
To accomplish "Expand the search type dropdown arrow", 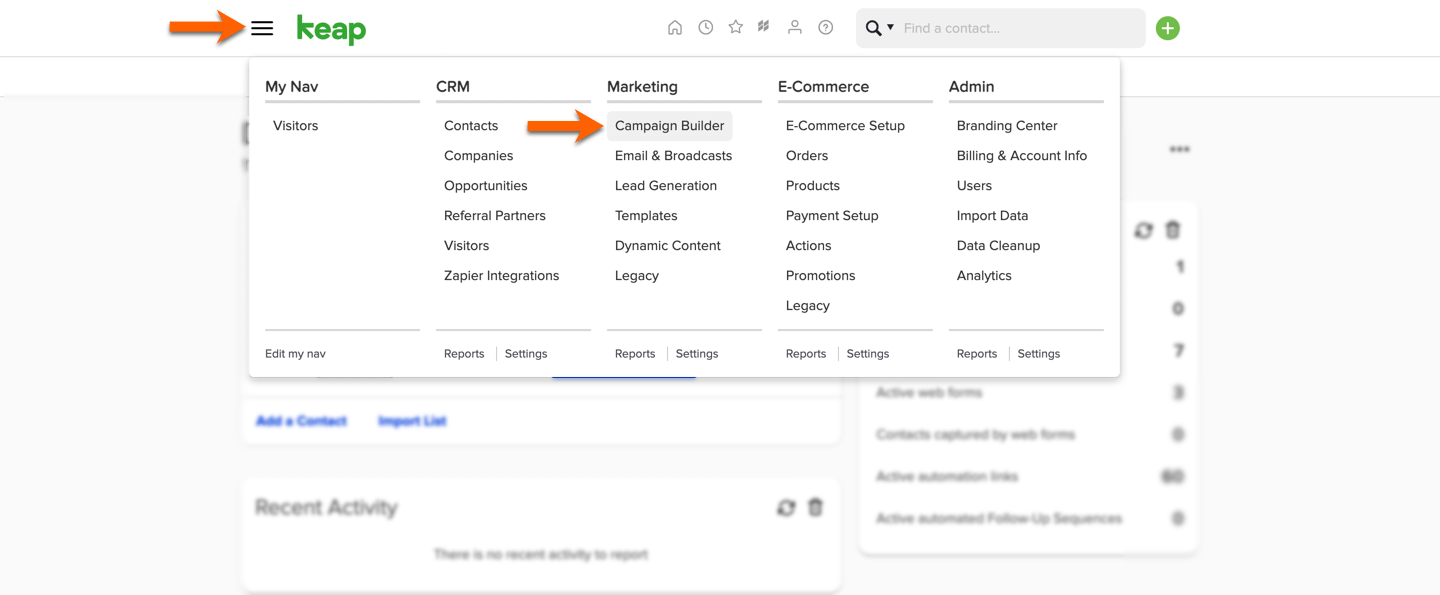I will pyautogui.click(x=890, y=28).
